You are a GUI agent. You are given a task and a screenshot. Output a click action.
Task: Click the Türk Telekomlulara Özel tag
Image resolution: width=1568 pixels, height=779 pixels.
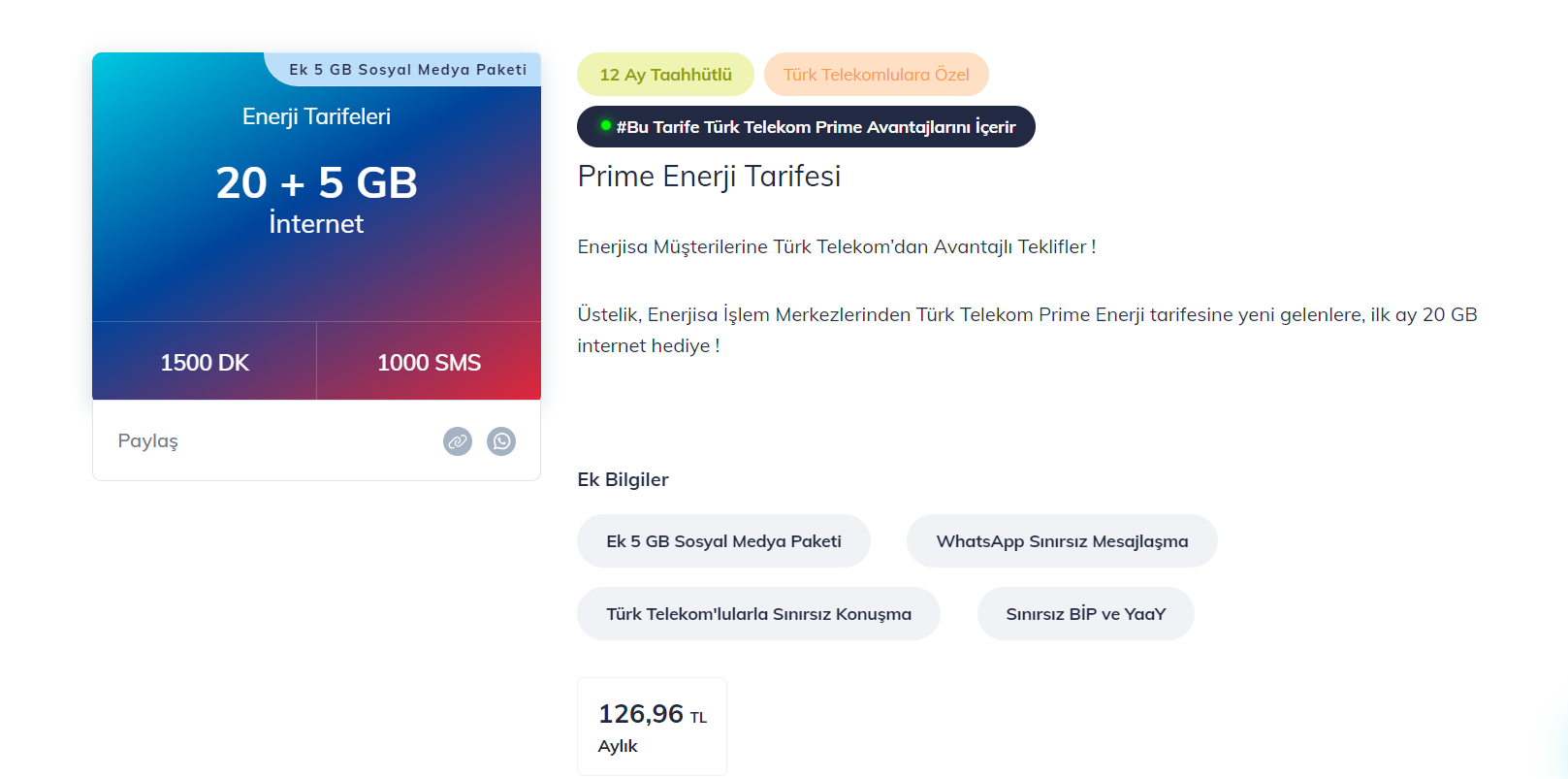point(877,75)
